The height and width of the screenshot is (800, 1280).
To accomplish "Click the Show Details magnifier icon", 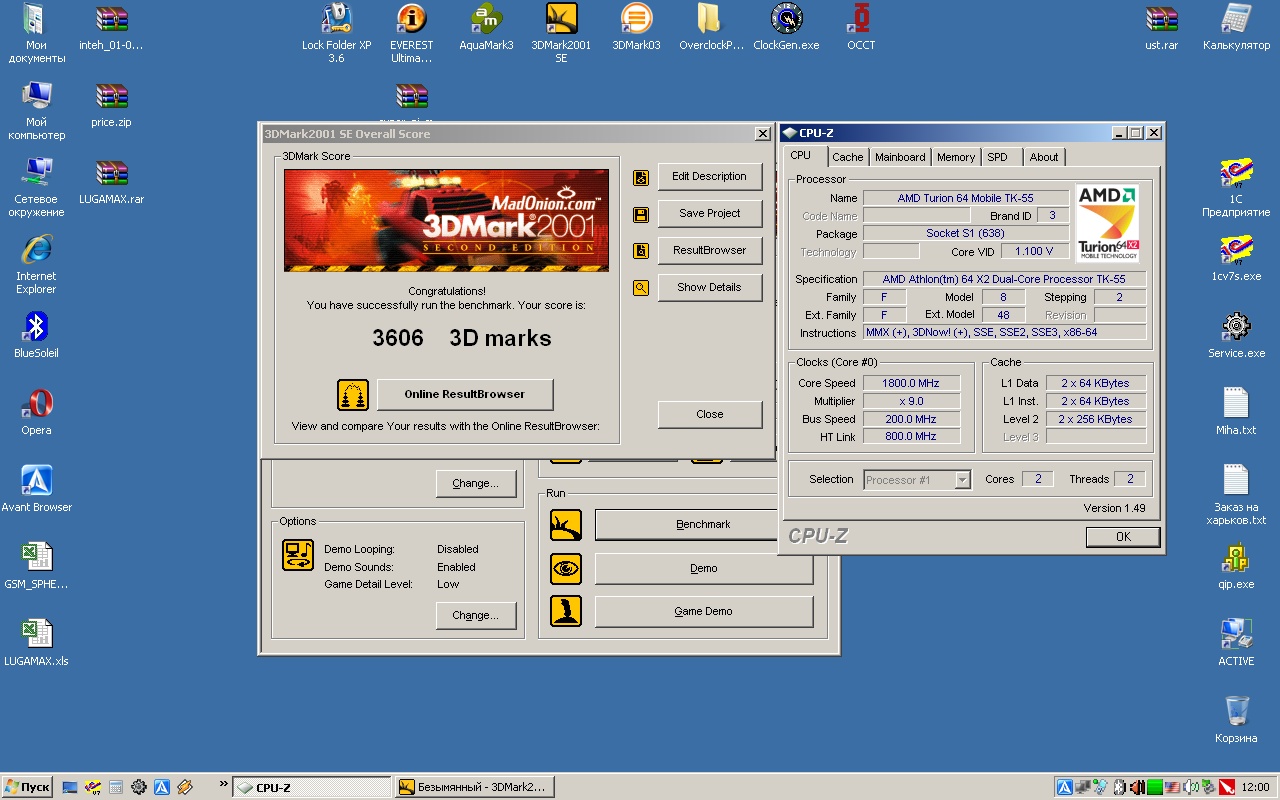I will point(641,288).
